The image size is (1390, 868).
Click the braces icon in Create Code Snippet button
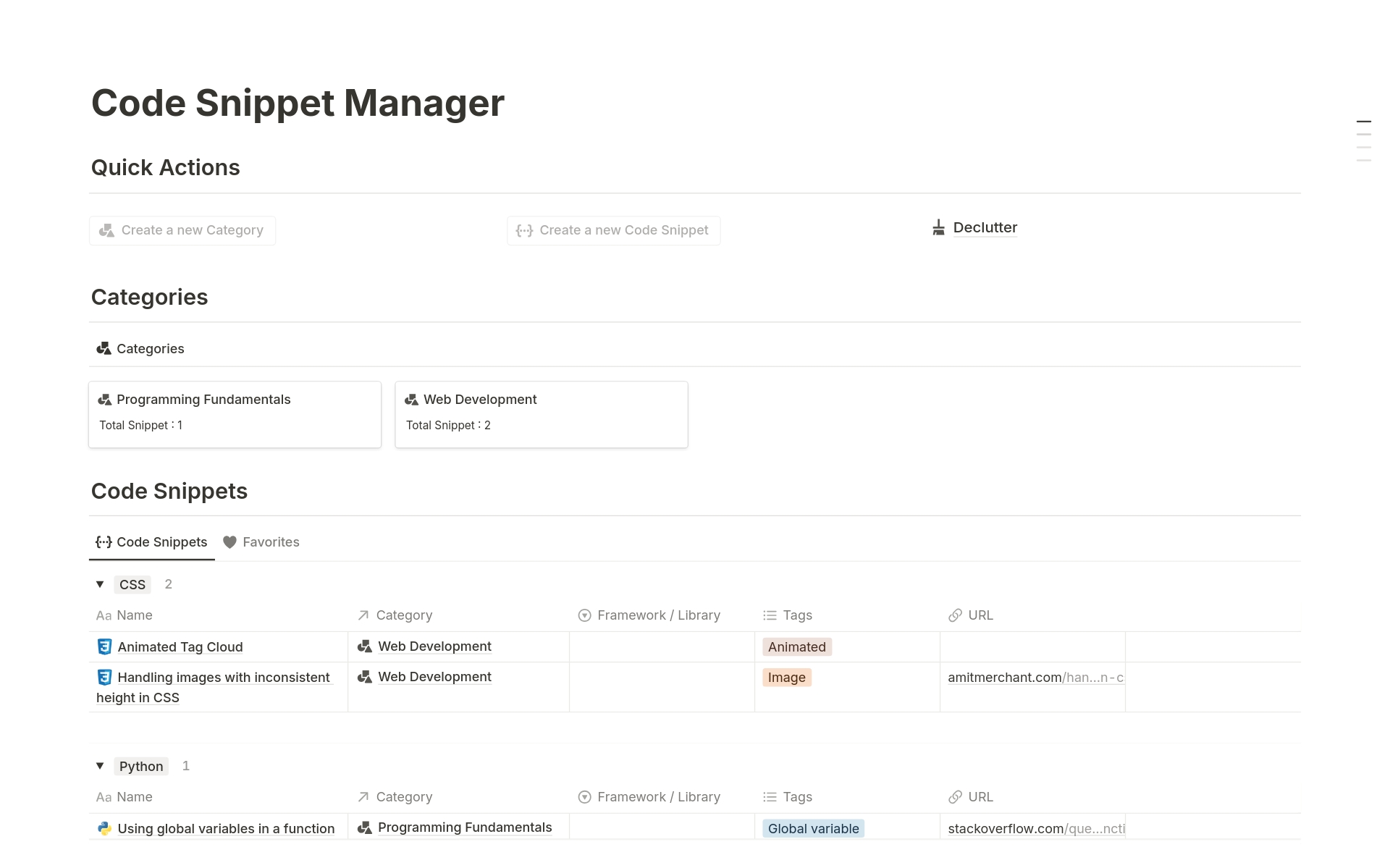pyautogui.click(x=524, y=231)
